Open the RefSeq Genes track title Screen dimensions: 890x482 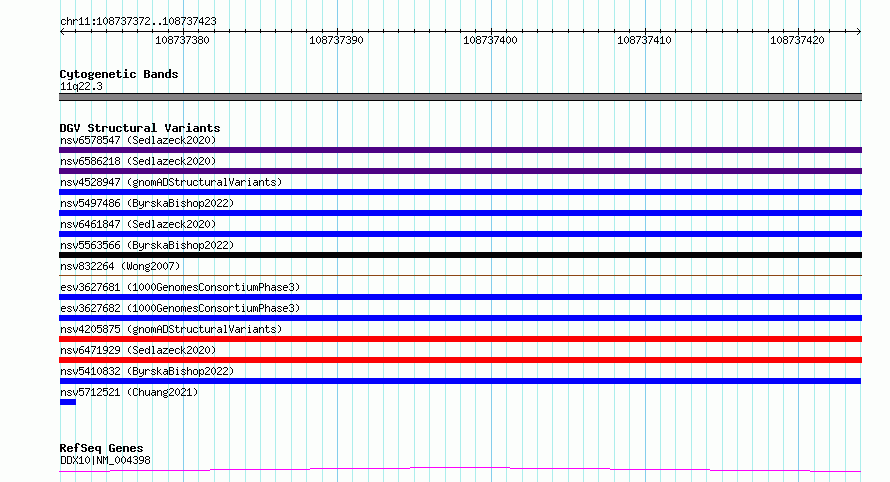click(101, 448)
